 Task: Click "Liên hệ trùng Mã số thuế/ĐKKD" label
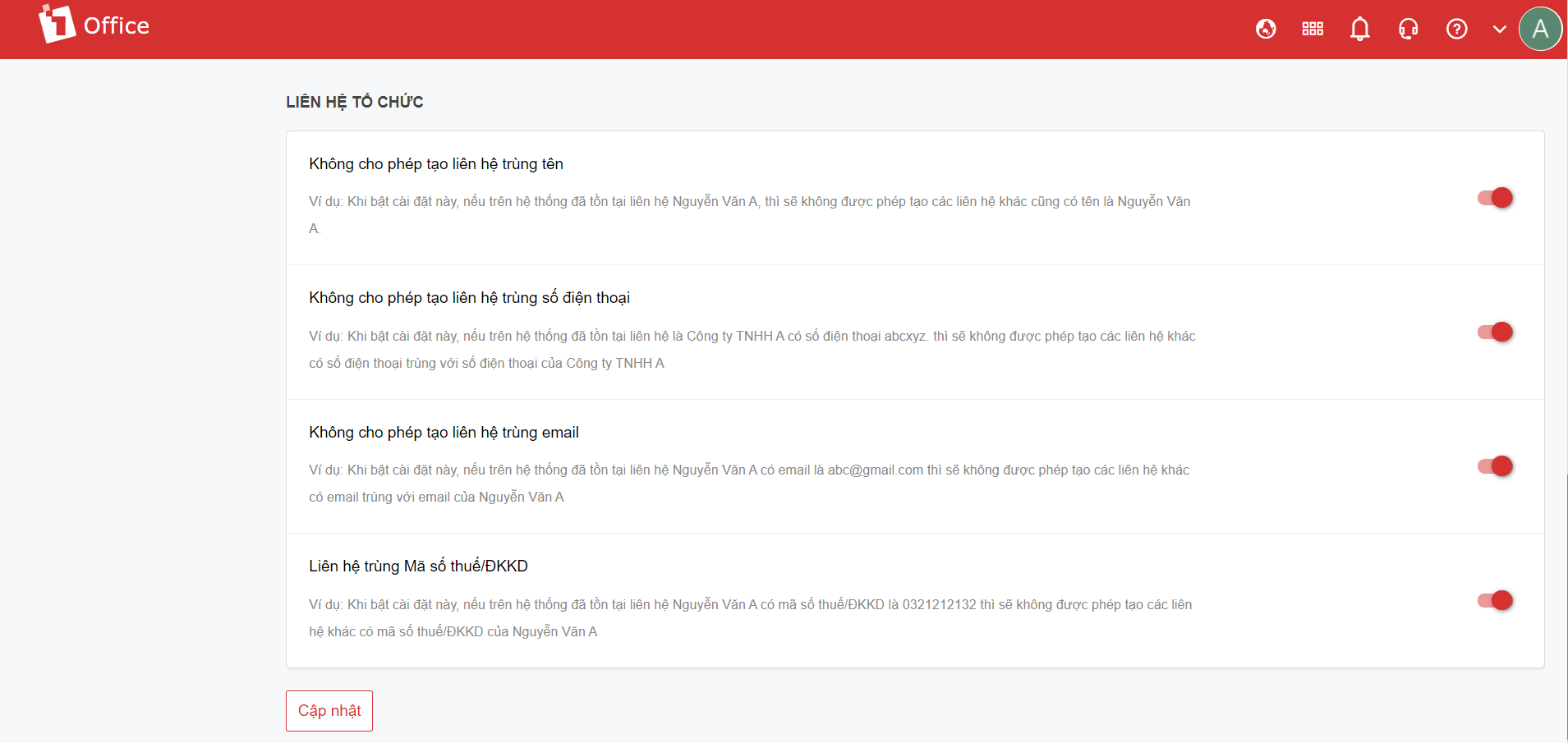point(418,566)
